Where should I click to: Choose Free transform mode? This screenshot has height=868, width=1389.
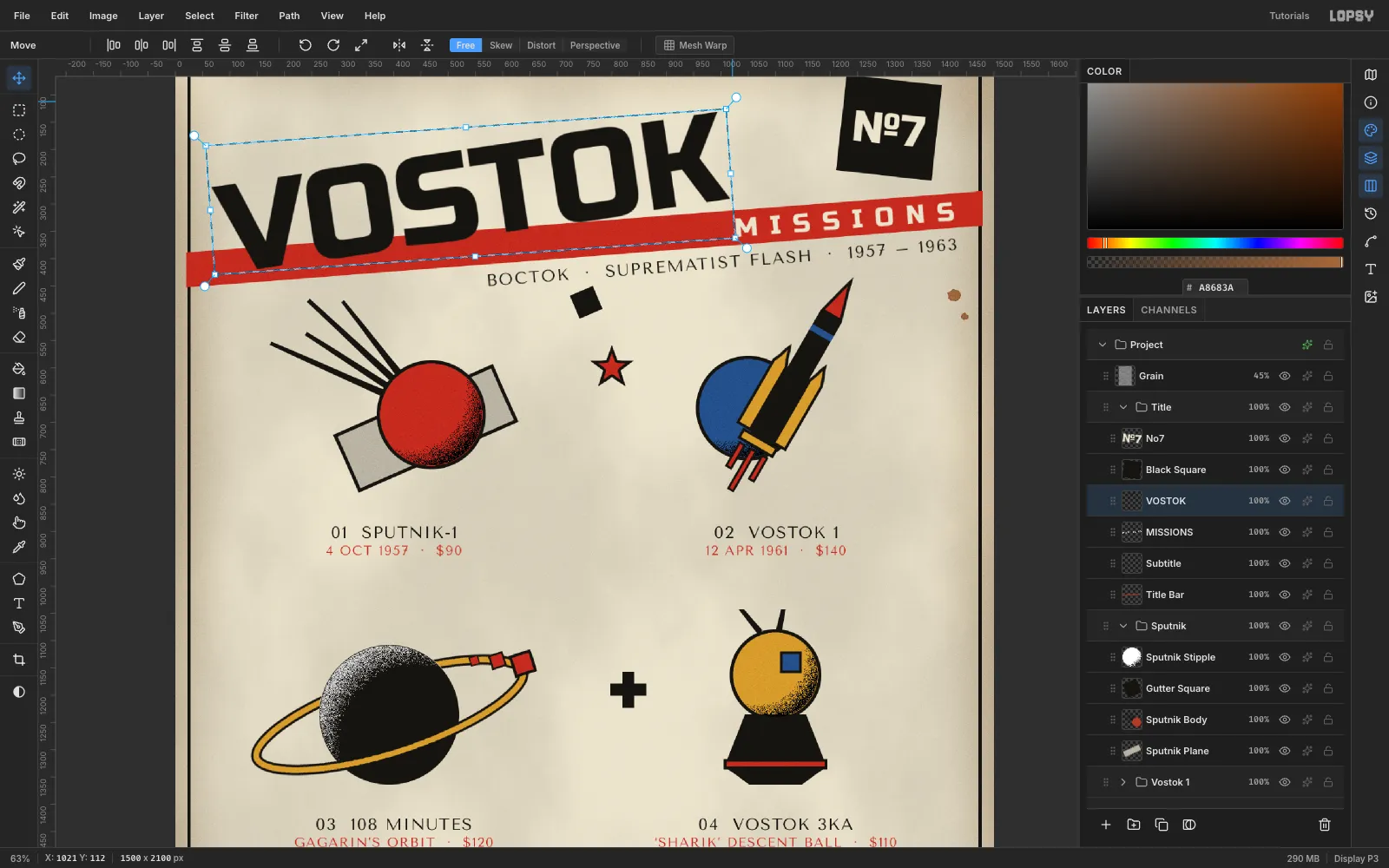(466, 45)
